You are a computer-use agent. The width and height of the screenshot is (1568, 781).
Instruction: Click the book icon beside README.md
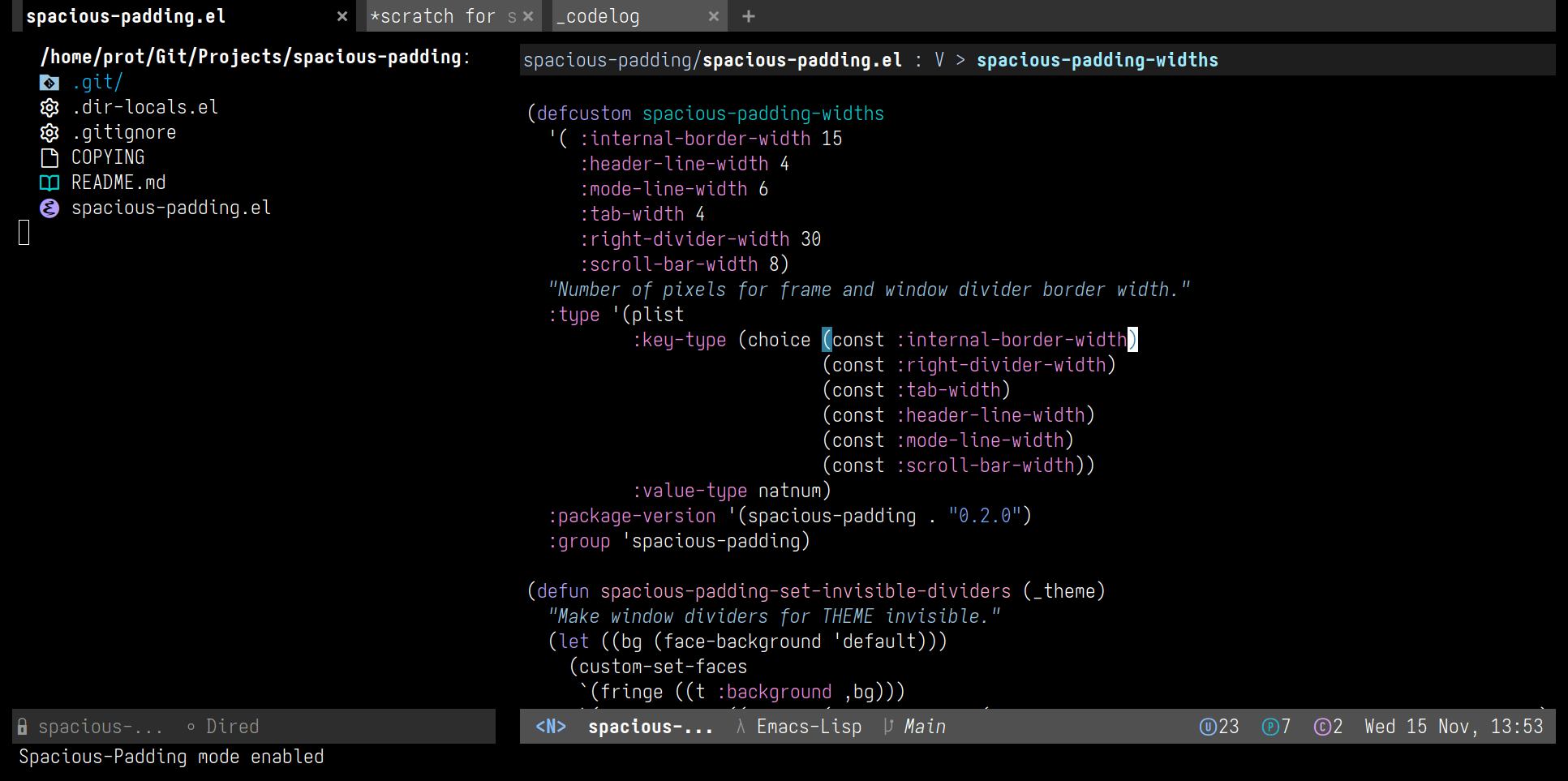tap(49, 182)
